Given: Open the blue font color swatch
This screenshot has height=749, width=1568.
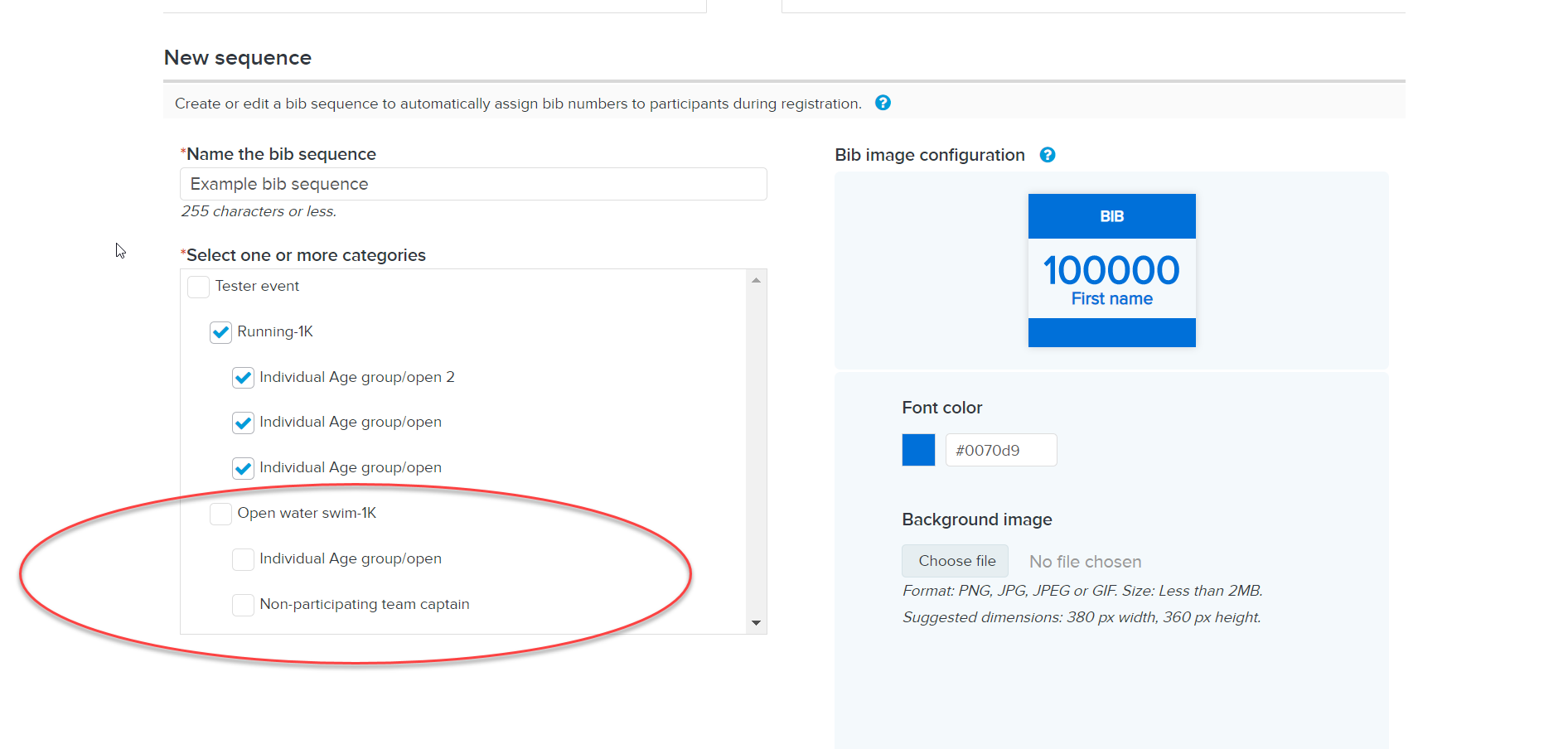Looking at the screenshot, I should click(x=918, y=450).
